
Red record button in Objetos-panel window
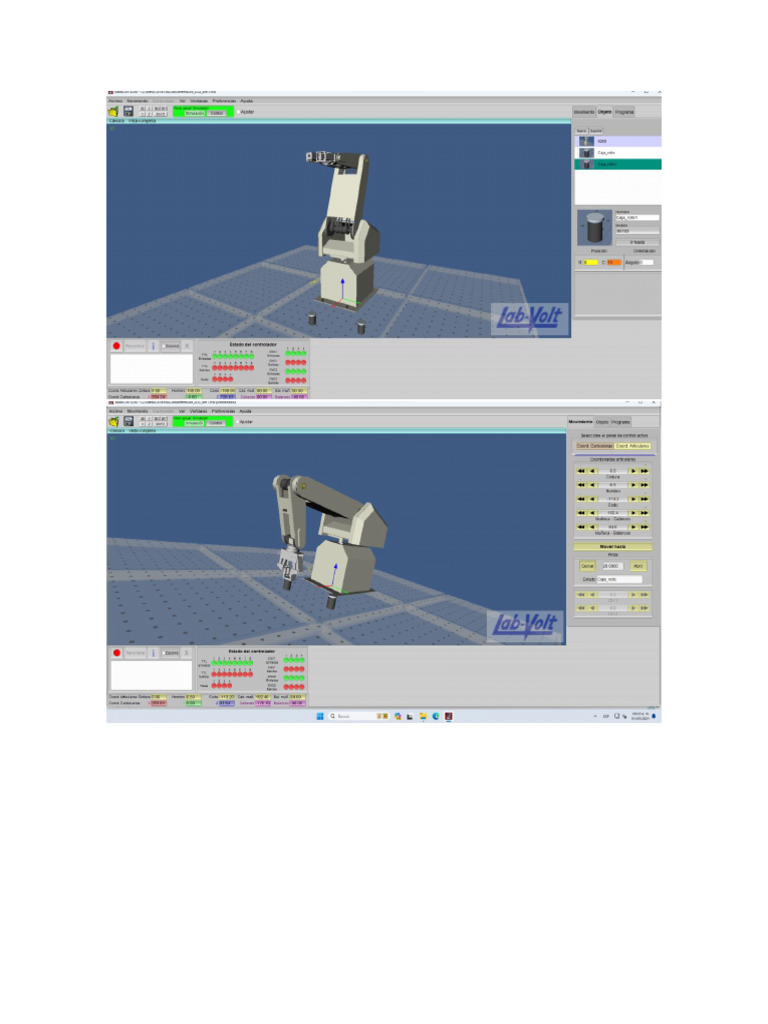[116, 346]
